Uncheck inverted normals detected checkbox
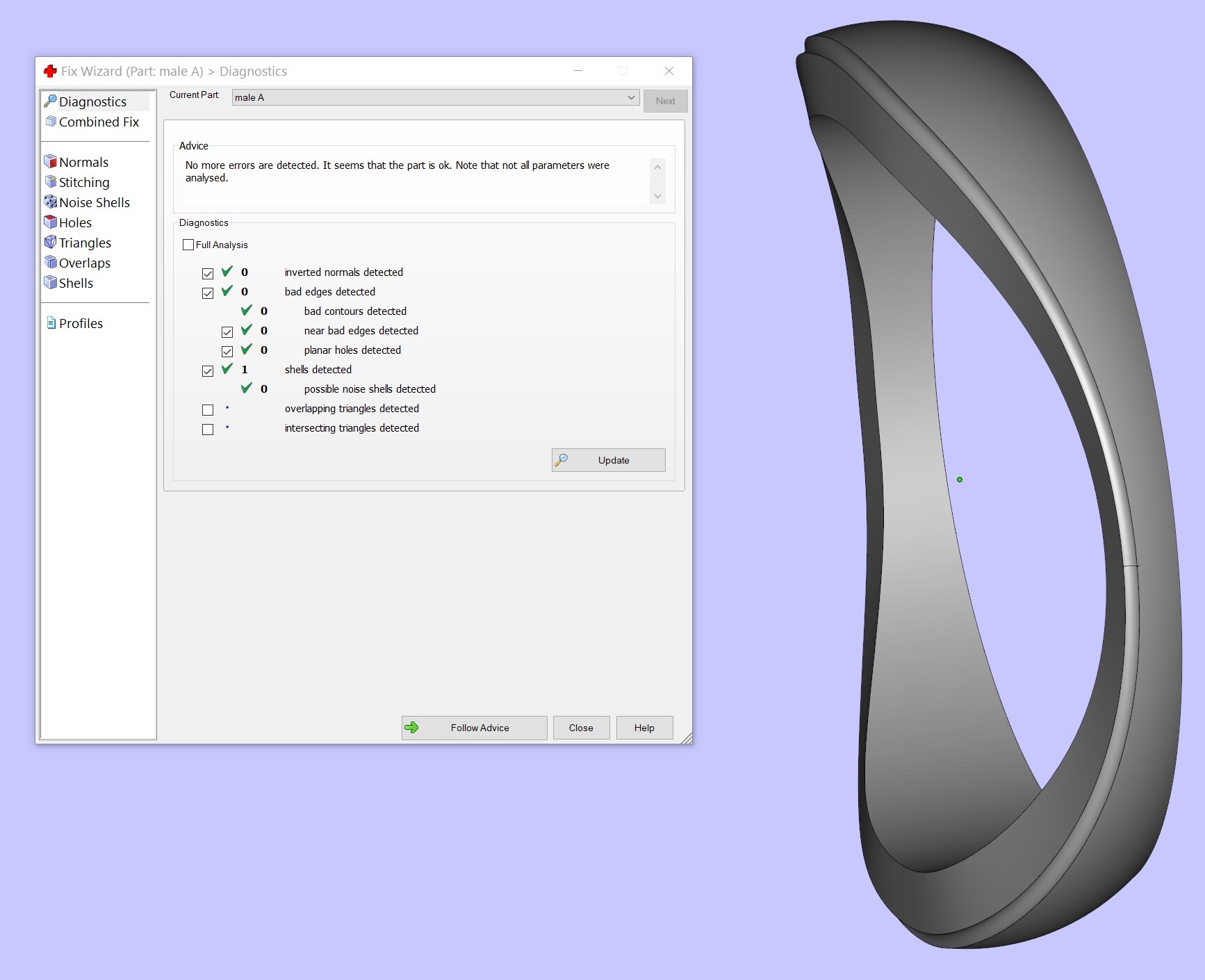1205x980 pixels. pos(208,273)
